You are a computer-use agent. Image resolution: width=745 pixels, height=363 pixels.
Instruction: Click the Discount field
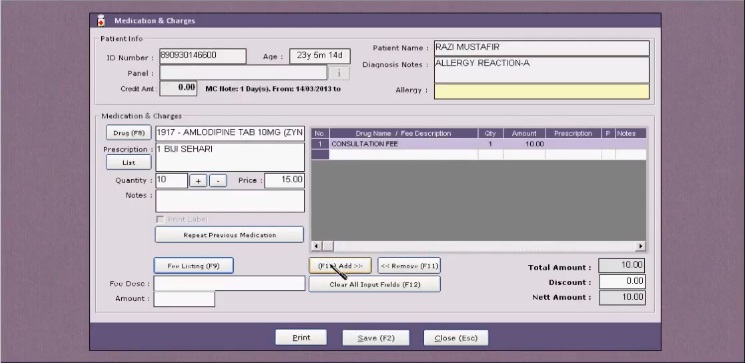coord(622,281)
